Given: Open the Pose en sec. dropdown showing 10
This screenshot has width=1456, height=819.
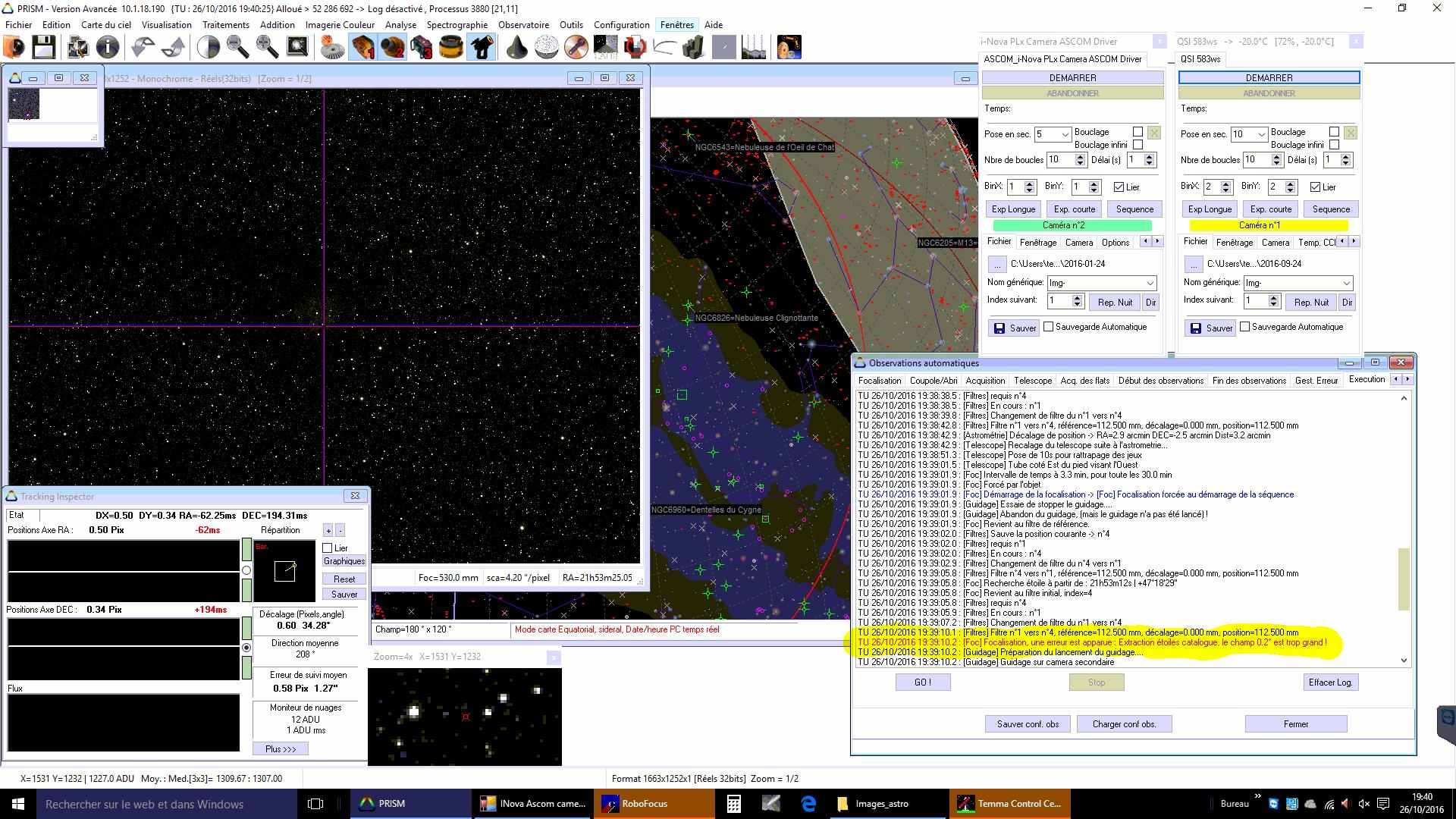Looking at the screenshot, I should point(1261,134).
